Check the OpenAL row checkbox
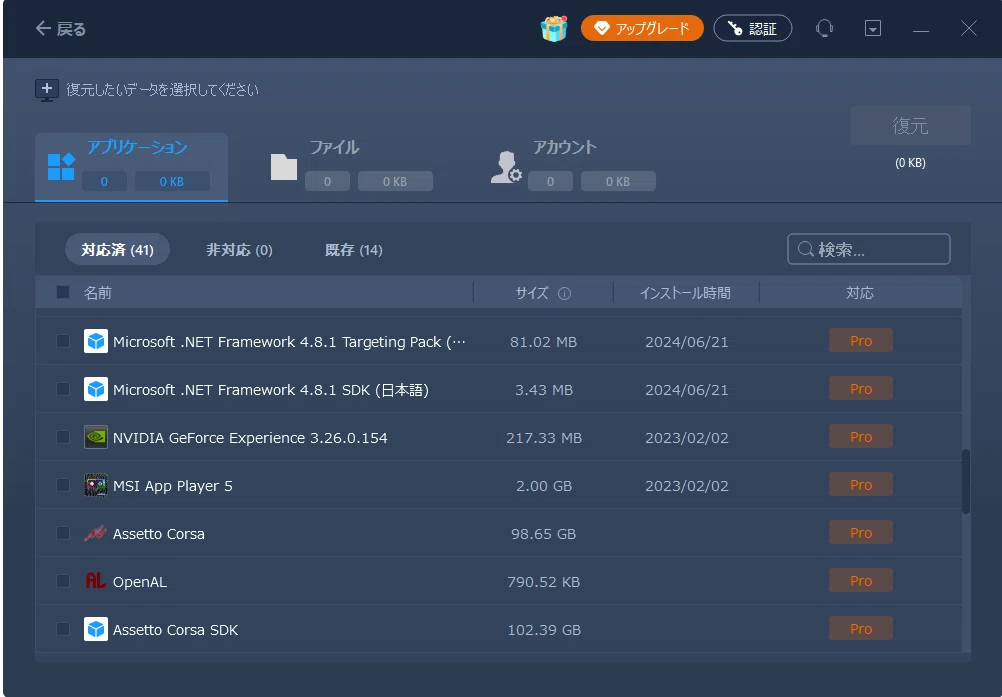This screenshot has width=1002, height=697. [x=63, y=581]
